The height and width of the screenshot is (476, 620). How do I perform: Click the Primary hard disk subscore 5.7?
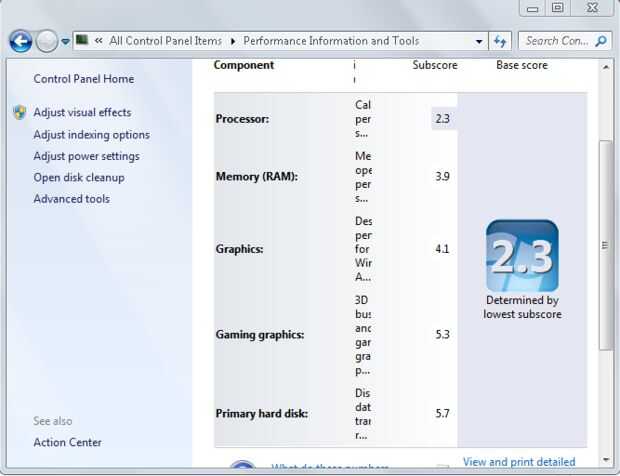pos(442,414)
